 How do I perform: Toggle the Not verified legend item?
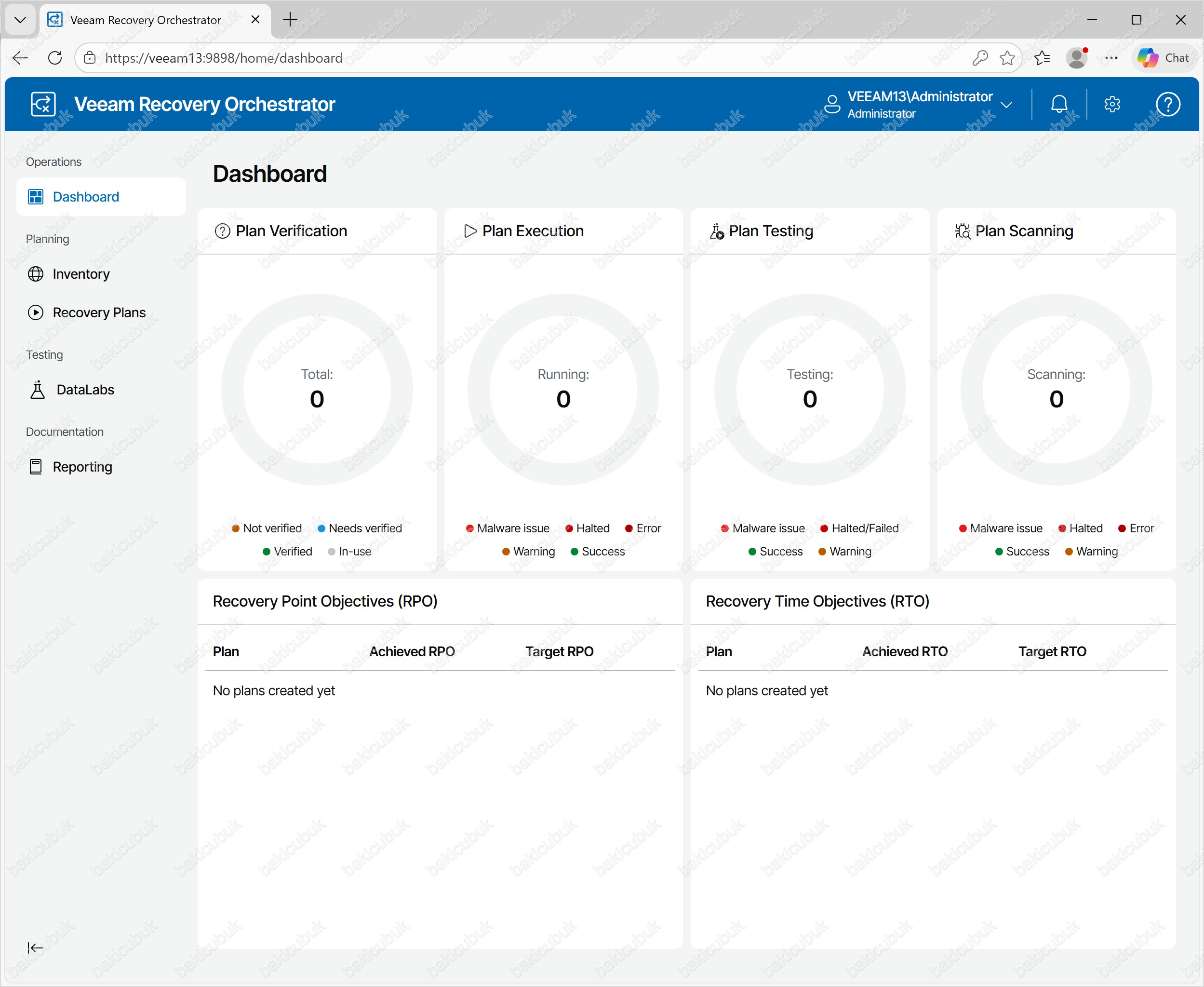coord(267,528)
